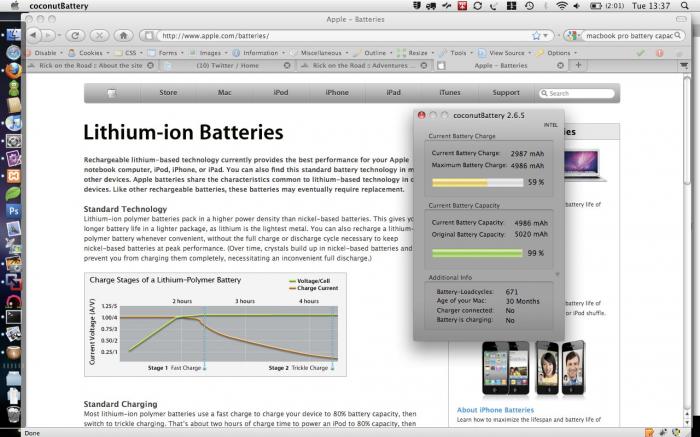
Task: Open a new tab with the plus button
Action: click(x=579, y=65)
